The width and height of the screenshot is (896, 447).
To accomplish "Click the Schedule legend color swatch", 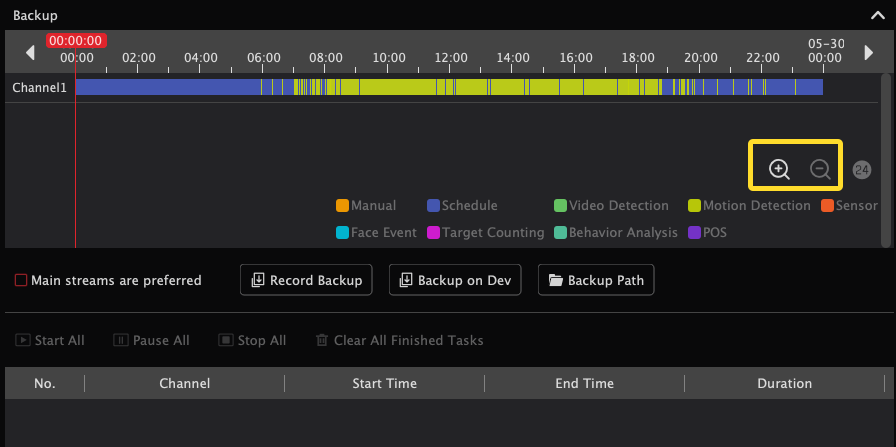I will pyautogui.click(x=433, y=205).
